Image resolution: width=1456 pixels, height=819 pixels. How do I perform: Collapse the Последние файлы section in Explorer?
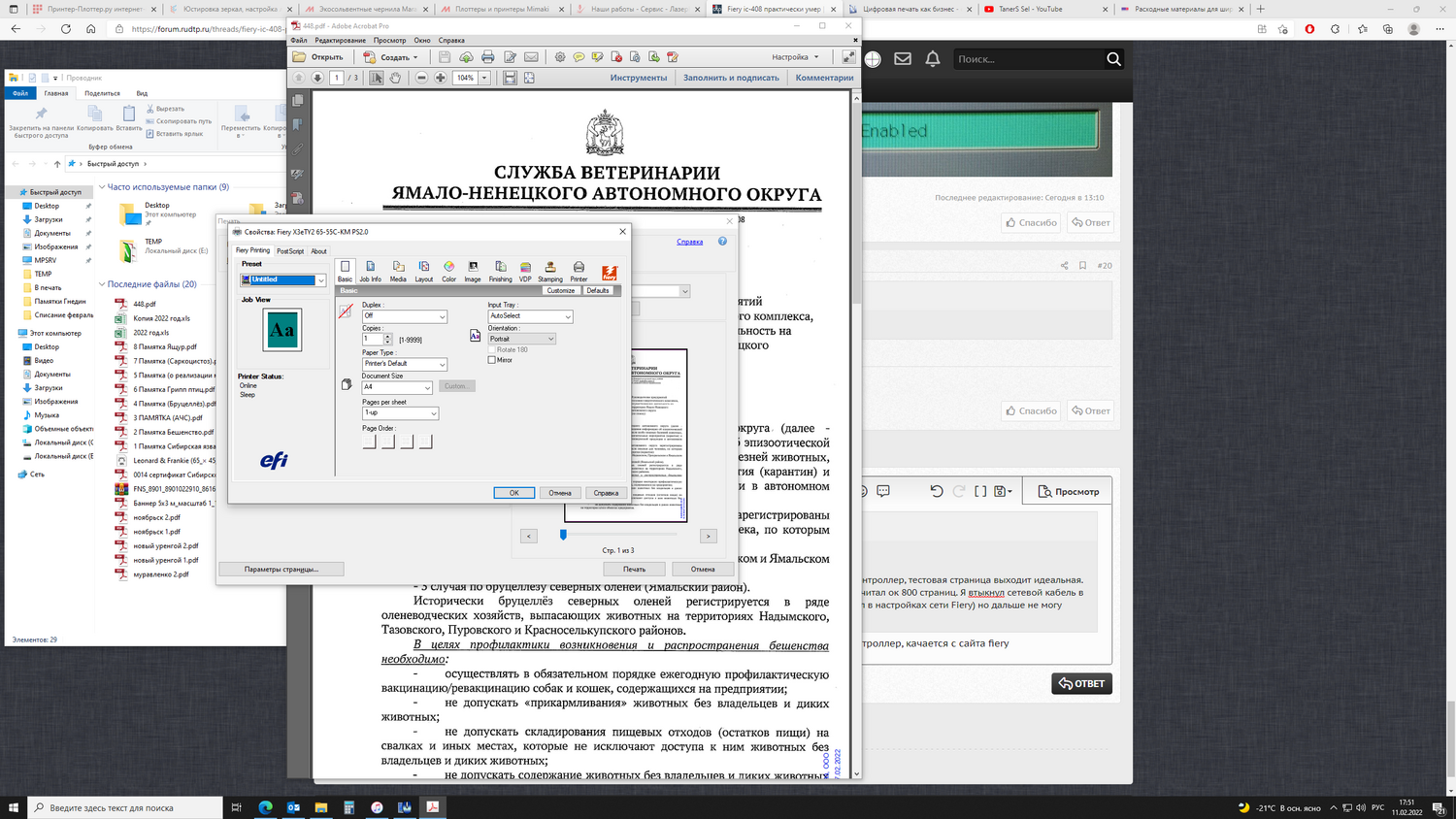(102, 284)
